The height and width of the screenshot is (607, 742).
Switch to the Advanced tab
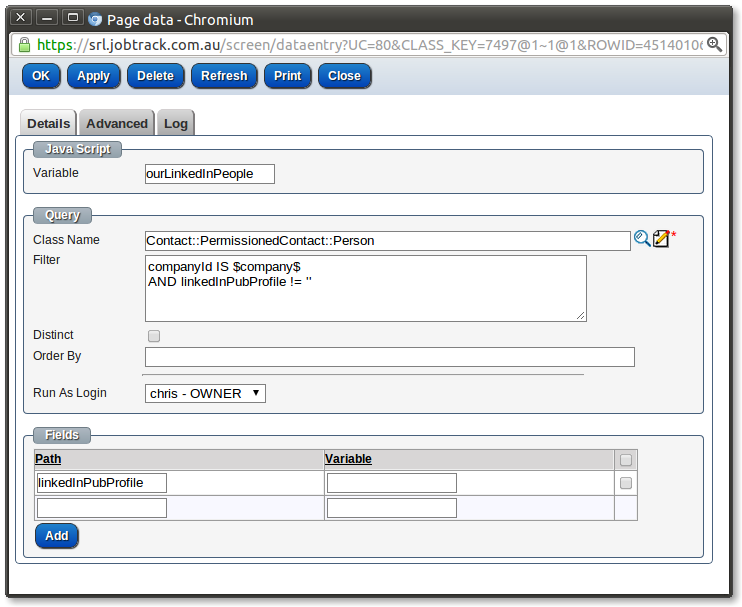[x=117, y=123]
